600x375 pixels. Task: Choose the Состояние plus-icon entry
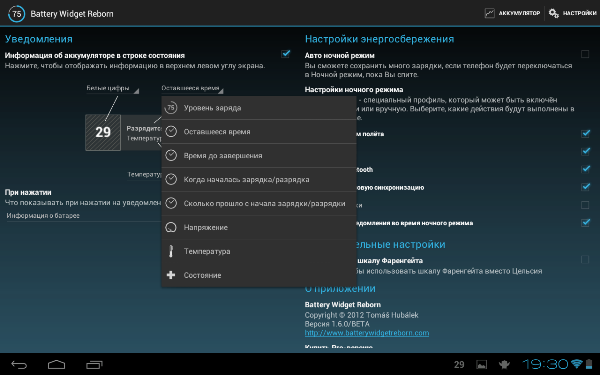click(259, 275)
